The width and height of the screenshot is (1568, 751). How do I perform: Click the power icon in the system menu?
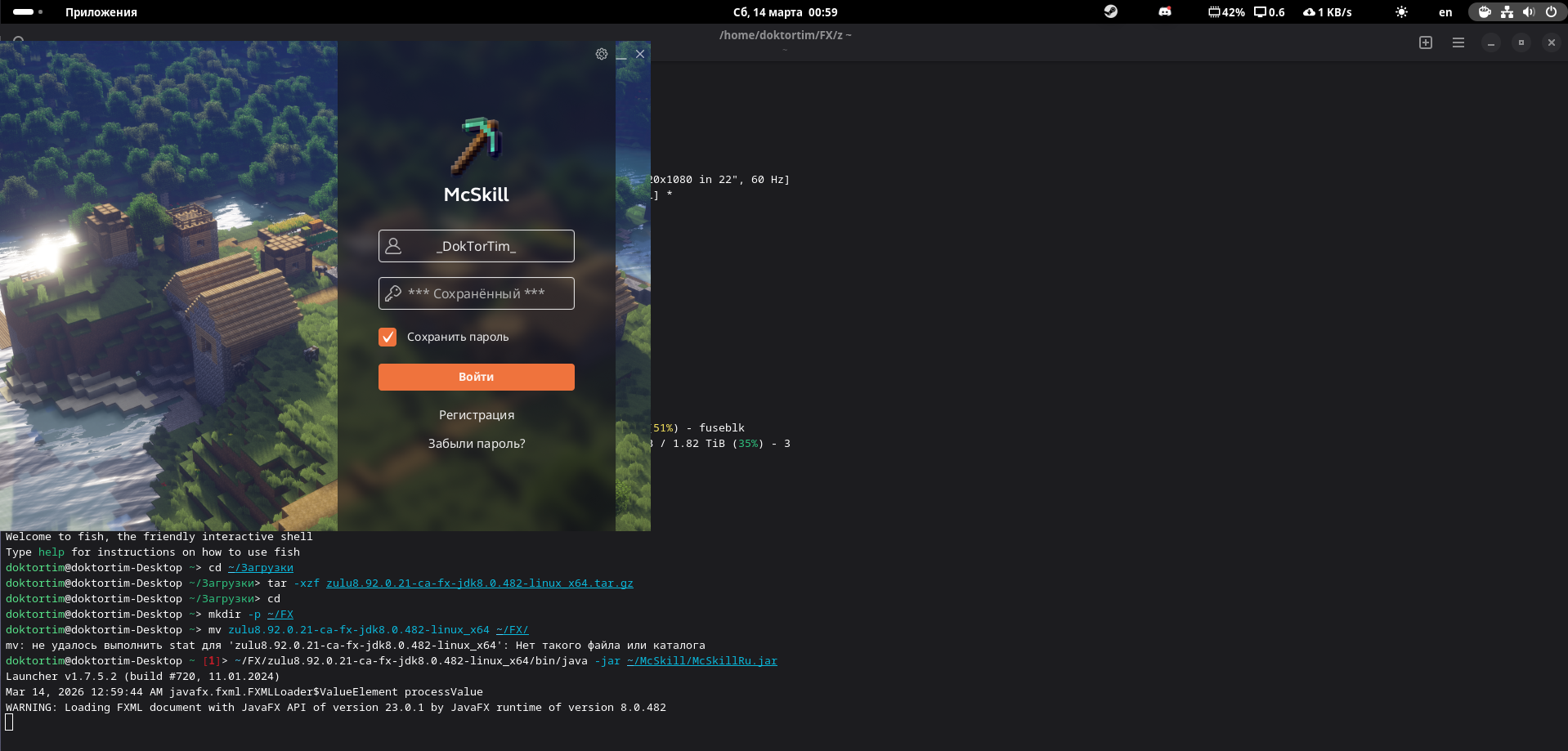[1551, 12]
